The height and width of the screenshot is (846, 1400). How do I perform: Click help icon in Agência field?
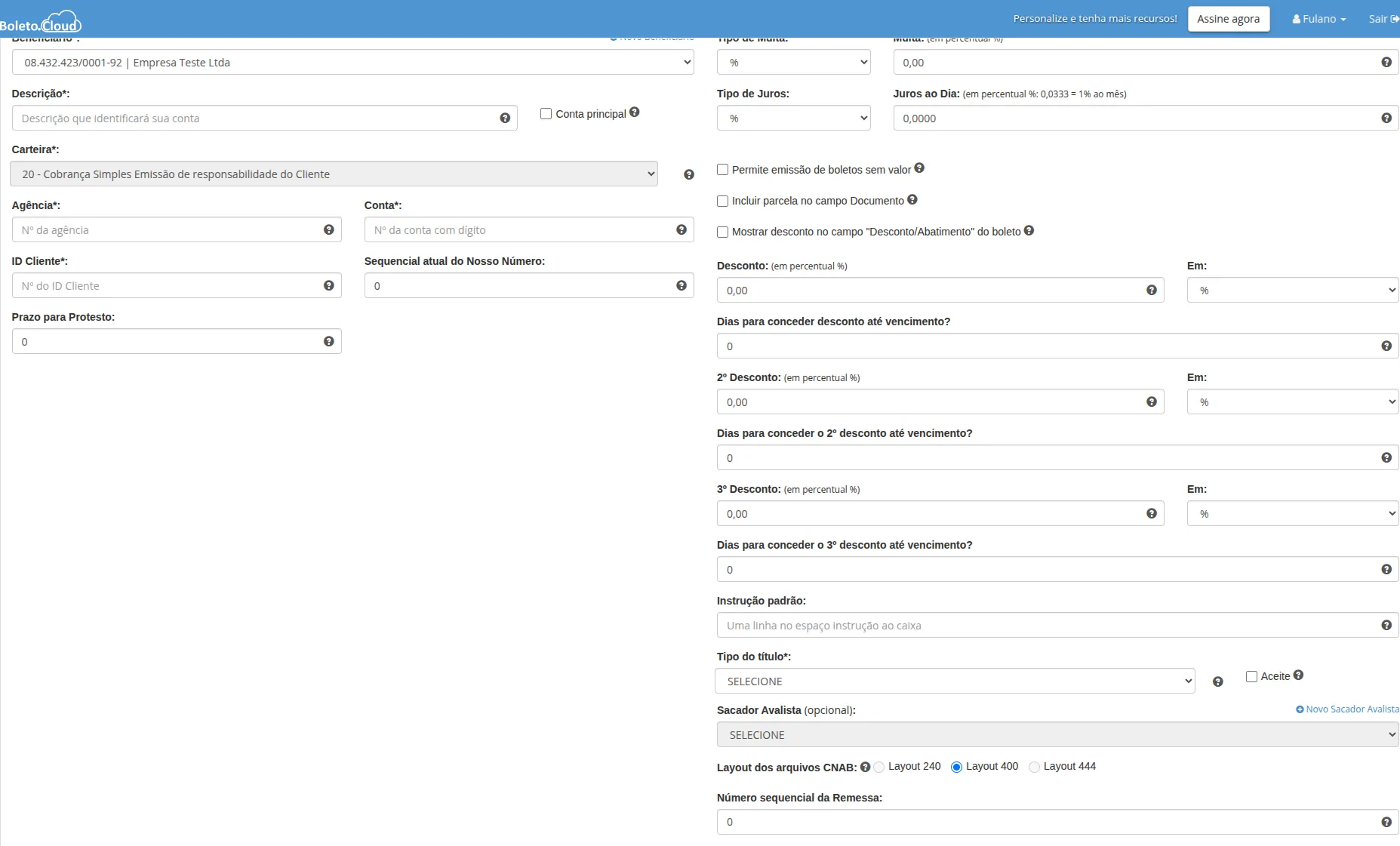coord(328,230)
